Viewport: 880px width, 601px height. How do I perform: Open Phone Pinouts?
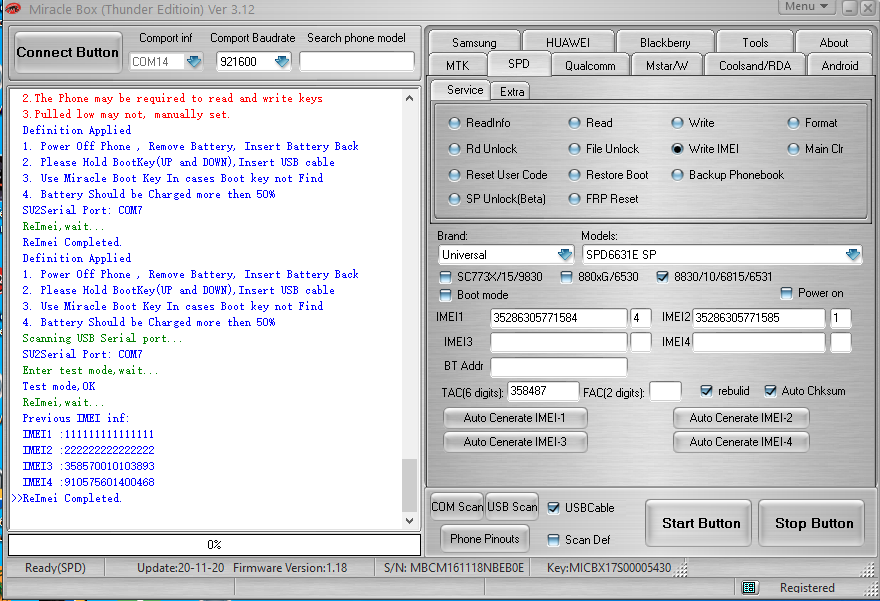pyautogui.click(x=485, y=539)
